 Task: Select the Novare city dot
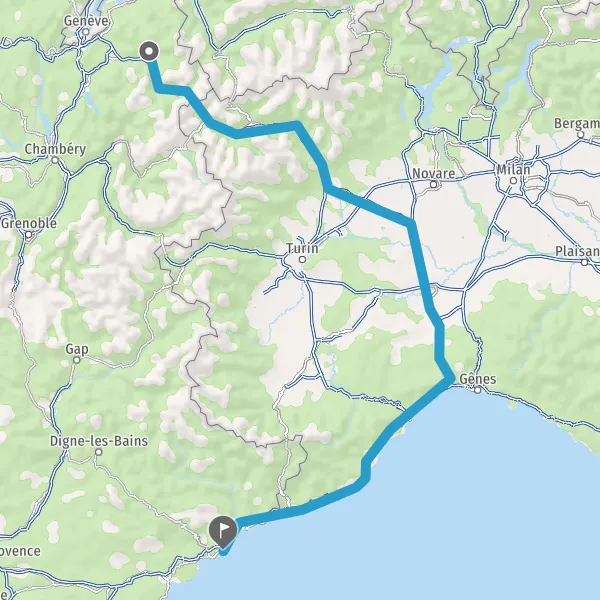pyautogui.click(x=433, y=185)
